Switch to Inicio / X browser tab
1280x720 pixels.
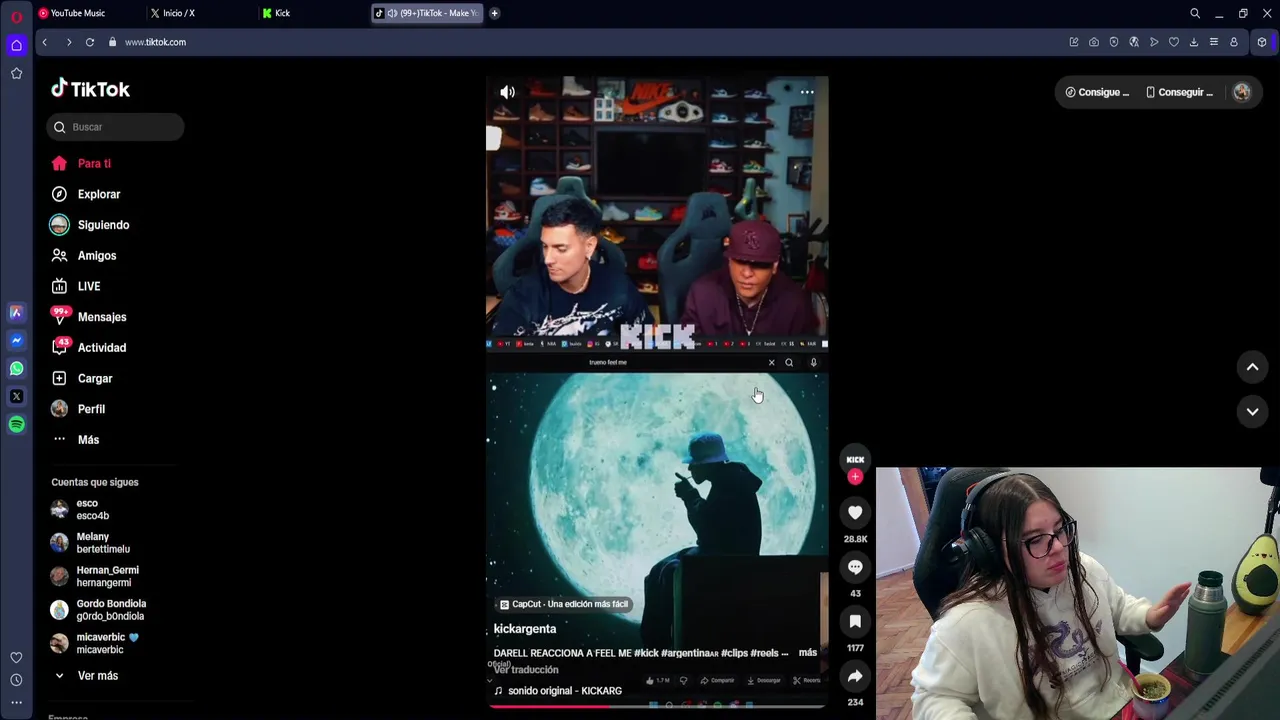coord(173,13)
